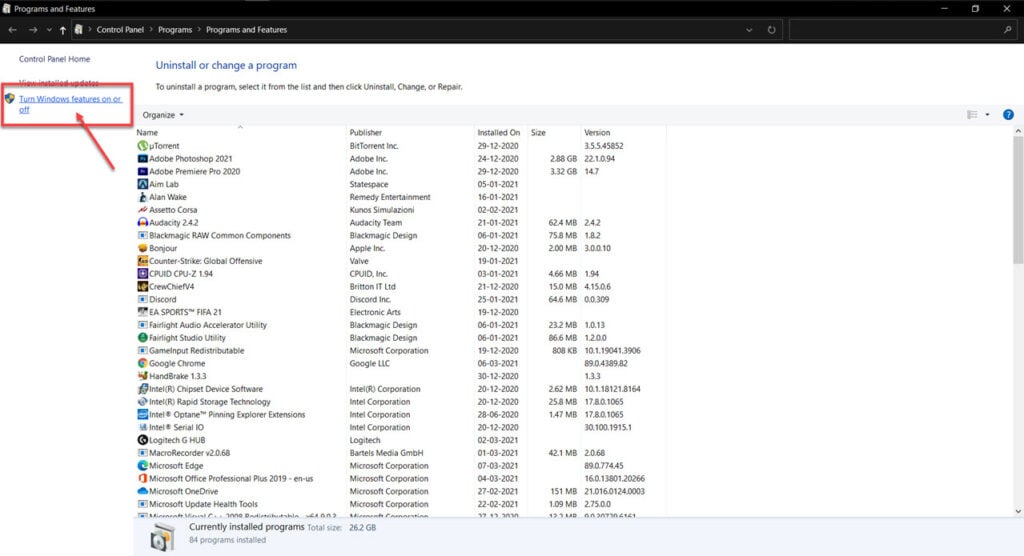Select Microsoft Update Health Tools entry
This screenshot has height=556, width=1024.
click(400, 504)
